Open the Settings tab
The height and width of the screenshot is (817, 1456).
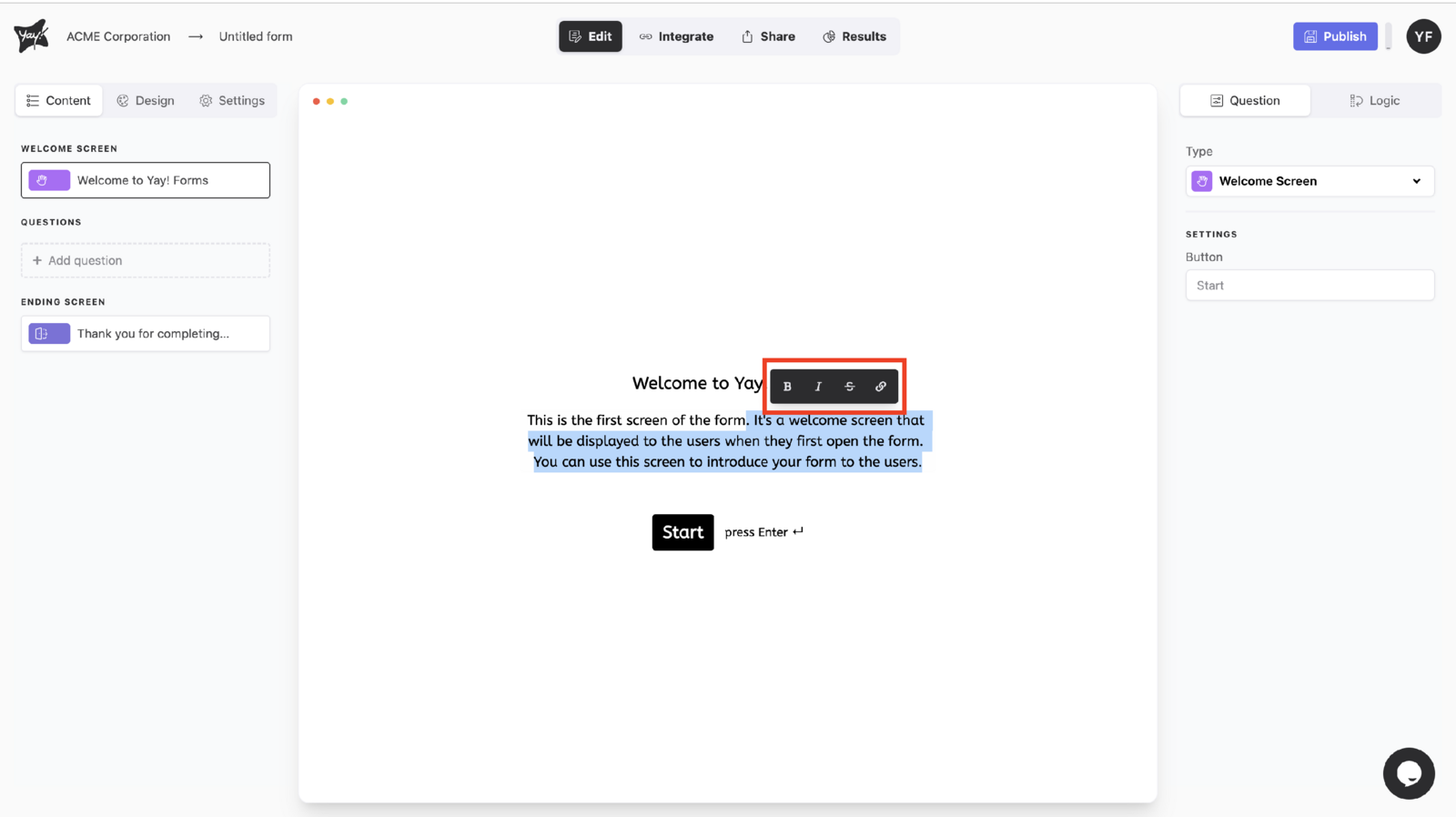[232, 101]
